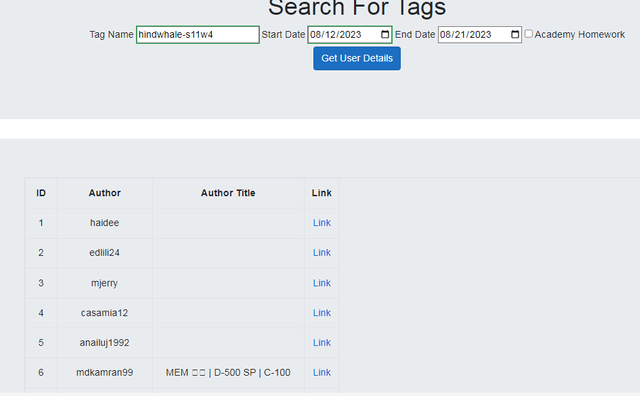Select the author name mjerry
Viewport: 640px width, 396px height.
104,283
